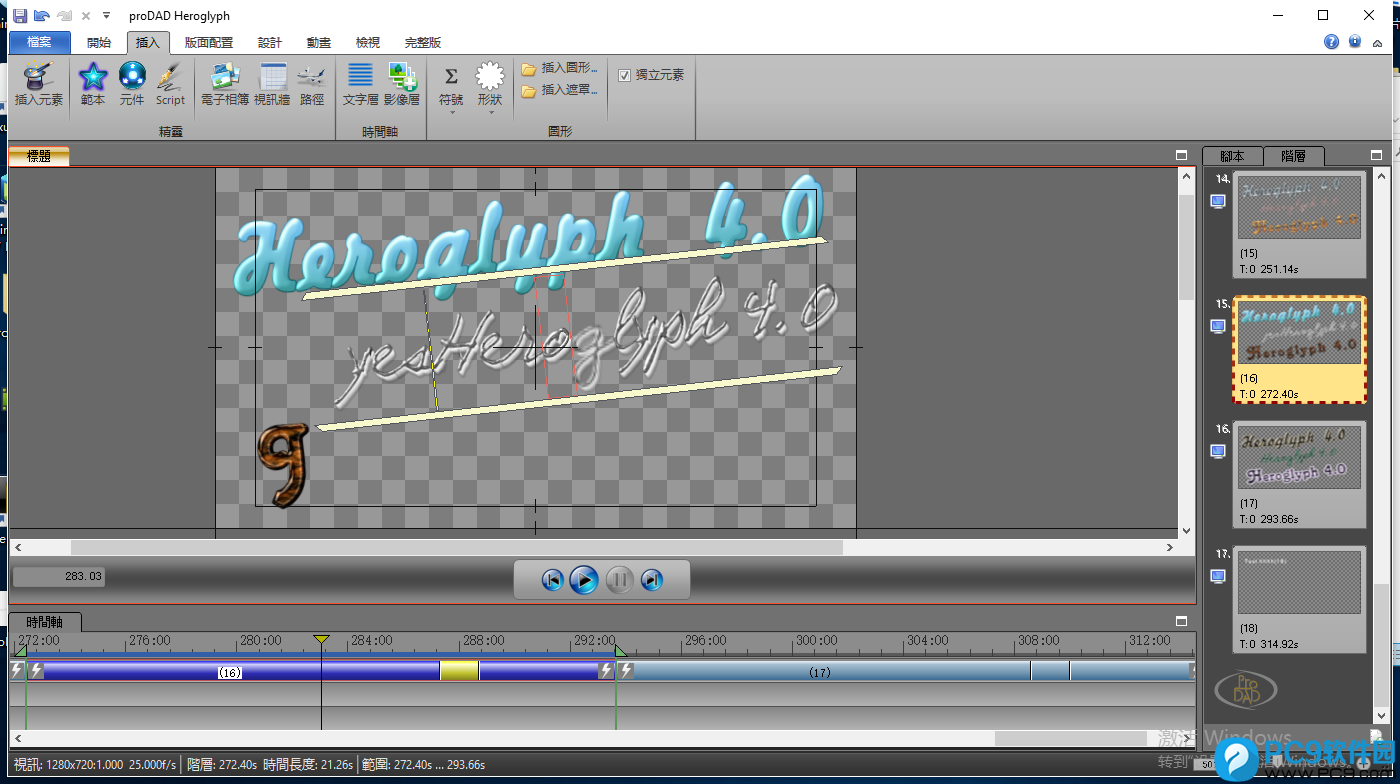Screen dimensions: 1400x784
Task: Switch to the 設計 ribbon tab
Action: click(270, 42)
